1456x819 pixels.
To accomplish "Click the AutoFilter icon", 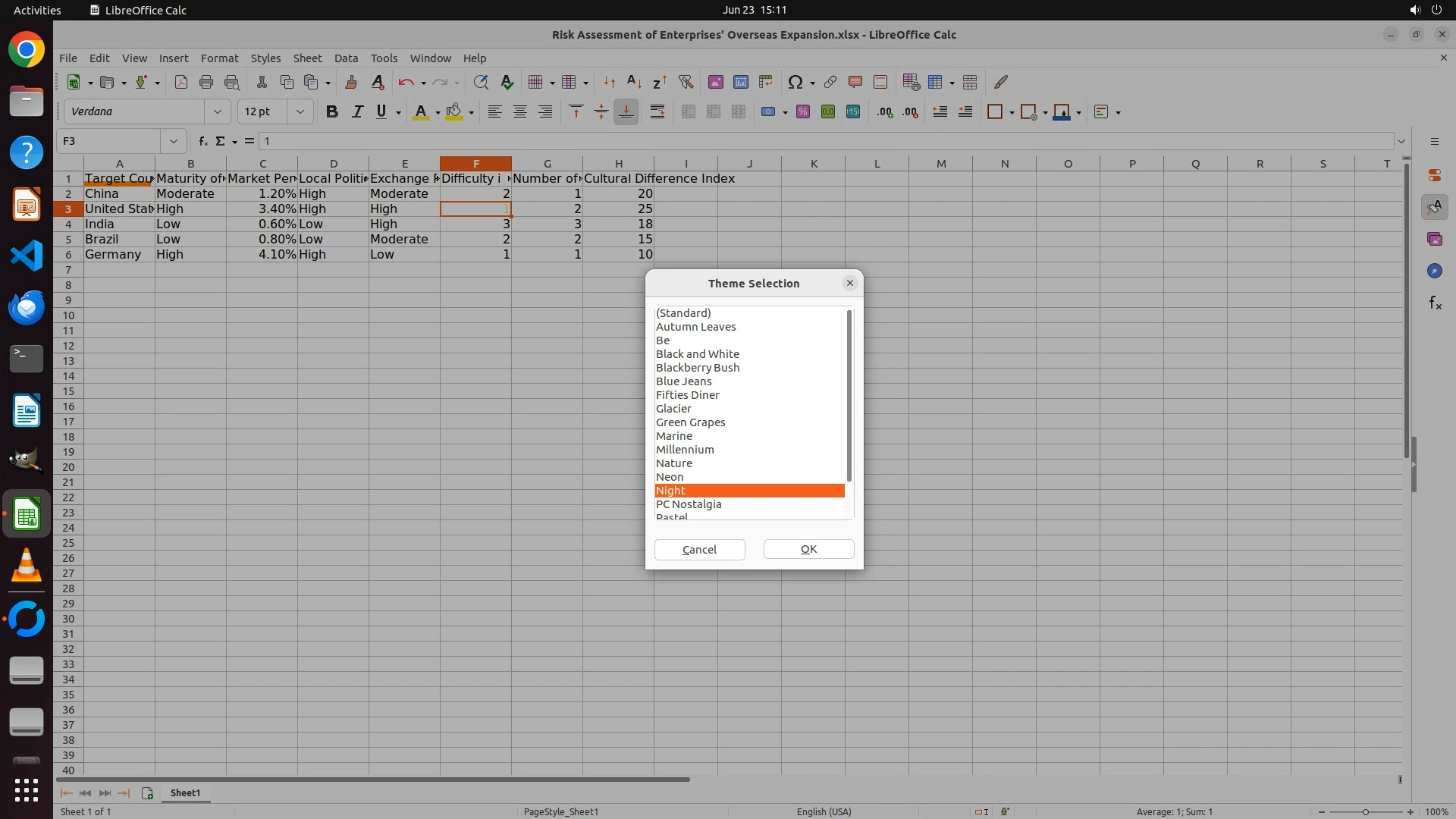I will point(686,82).
